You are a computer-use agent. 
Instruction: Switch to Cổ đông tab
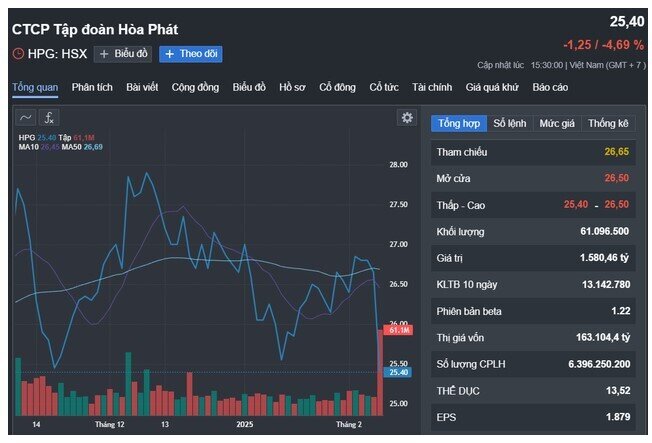tap(337, 87)
